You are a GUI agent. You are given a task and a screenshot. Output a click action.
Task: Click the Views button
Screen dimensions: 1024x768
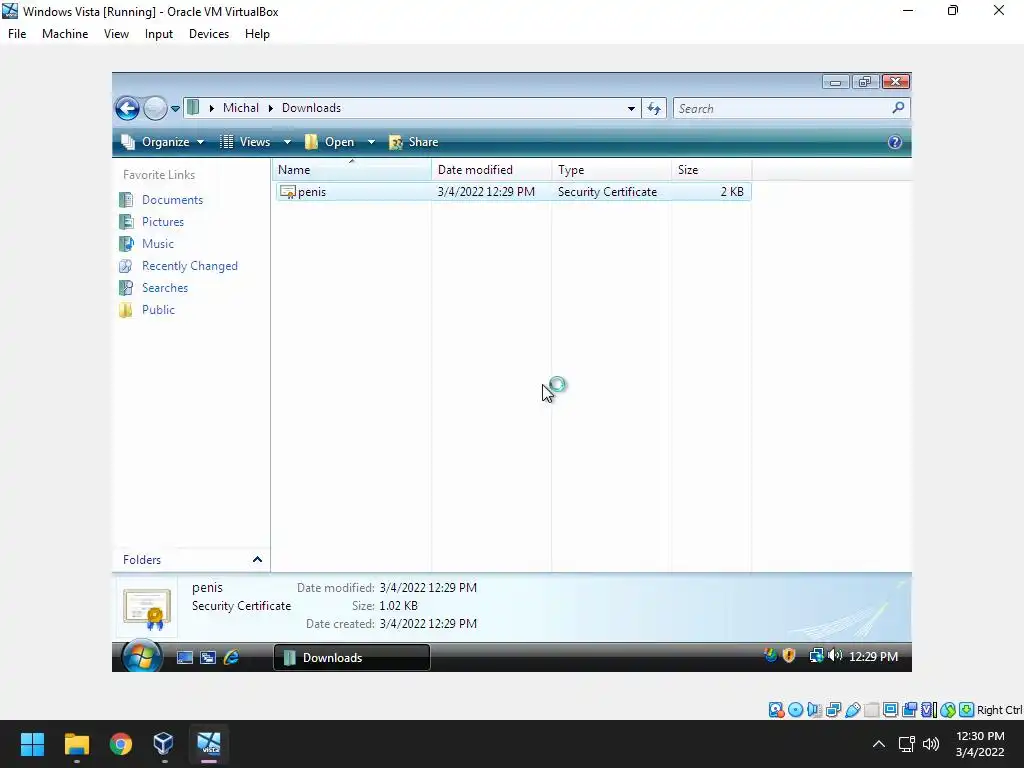tap(246, 142)
